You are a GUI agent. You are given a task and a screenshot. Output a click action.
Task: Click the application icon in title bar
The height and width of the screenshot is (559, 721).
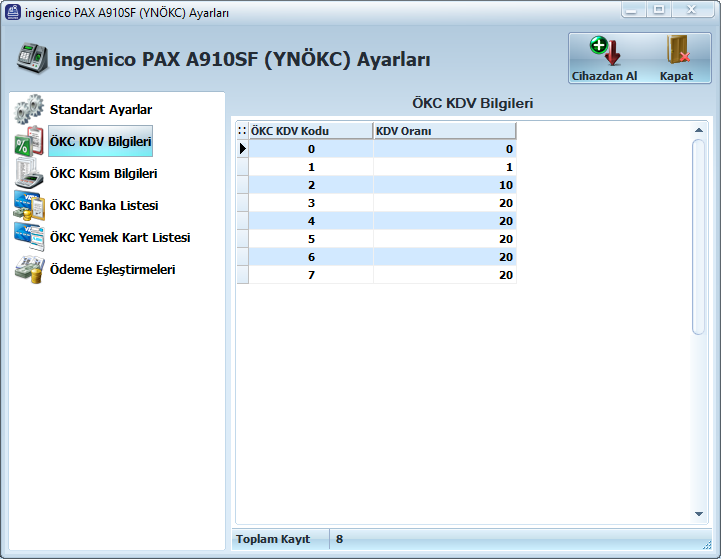13,12
